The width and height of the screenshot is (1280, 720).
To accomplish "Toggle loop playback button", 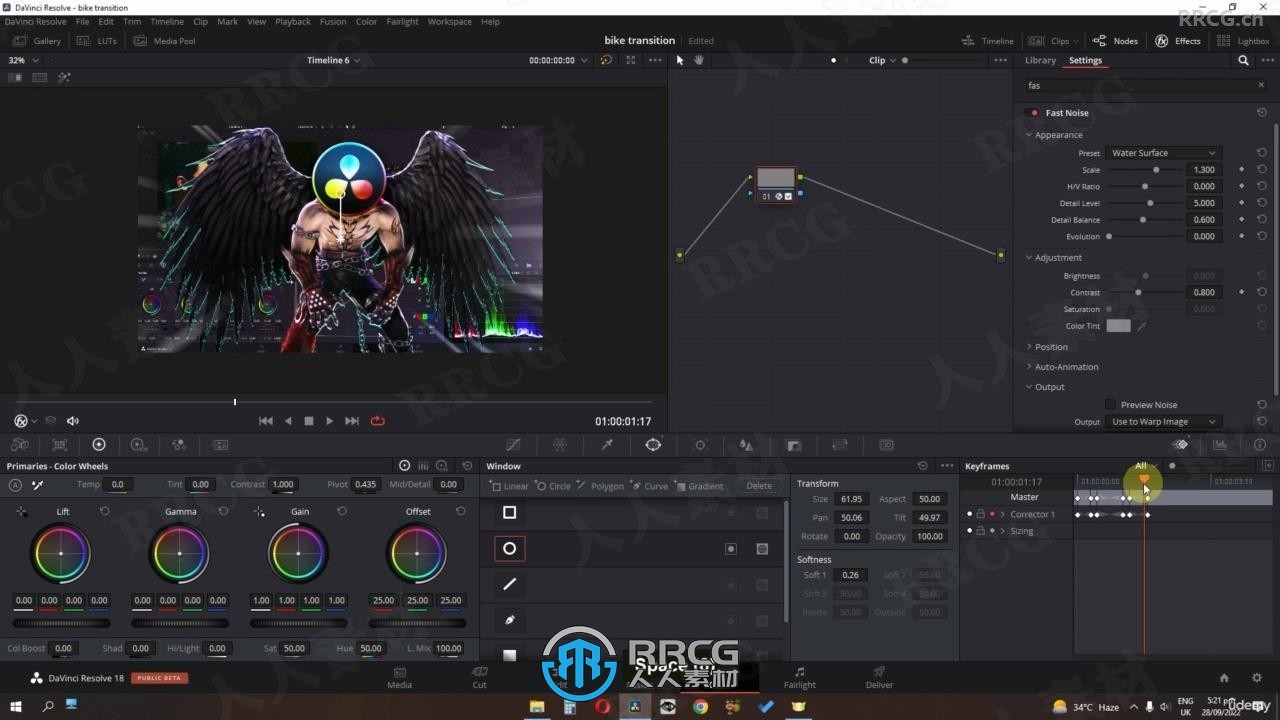I will click(377, 421).
